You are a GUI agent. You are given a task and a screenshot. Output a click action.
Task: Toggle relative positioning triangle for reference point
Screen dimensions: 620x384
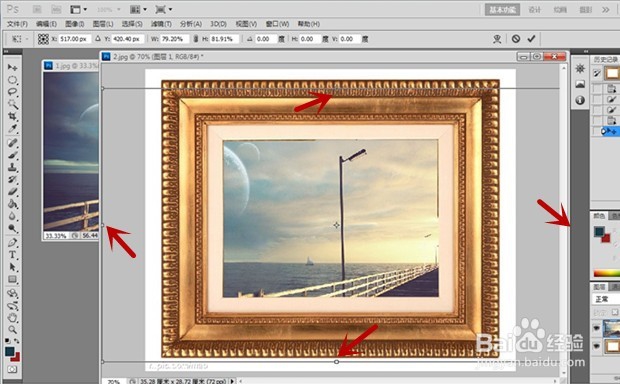pos(98,39)
